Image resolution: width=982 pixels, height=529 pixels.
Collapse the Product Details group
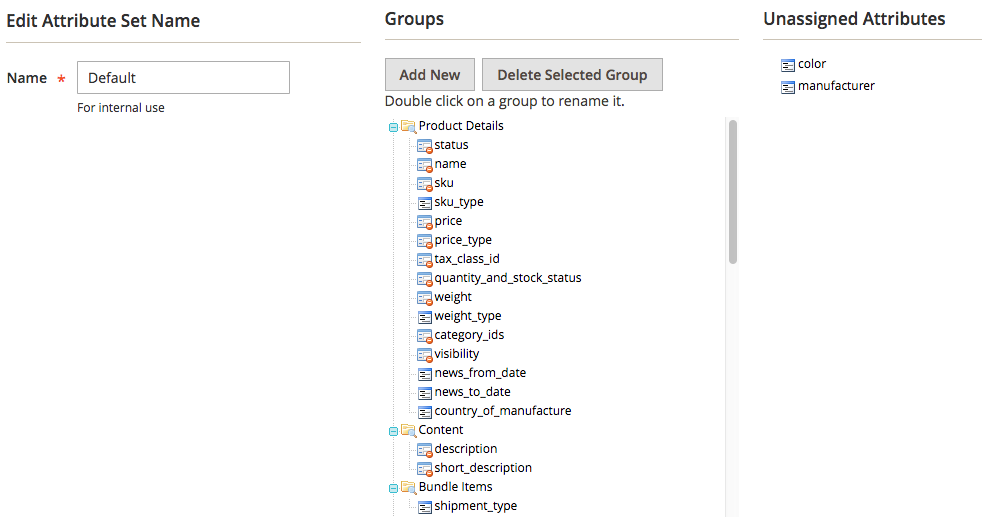click(393, 127)
